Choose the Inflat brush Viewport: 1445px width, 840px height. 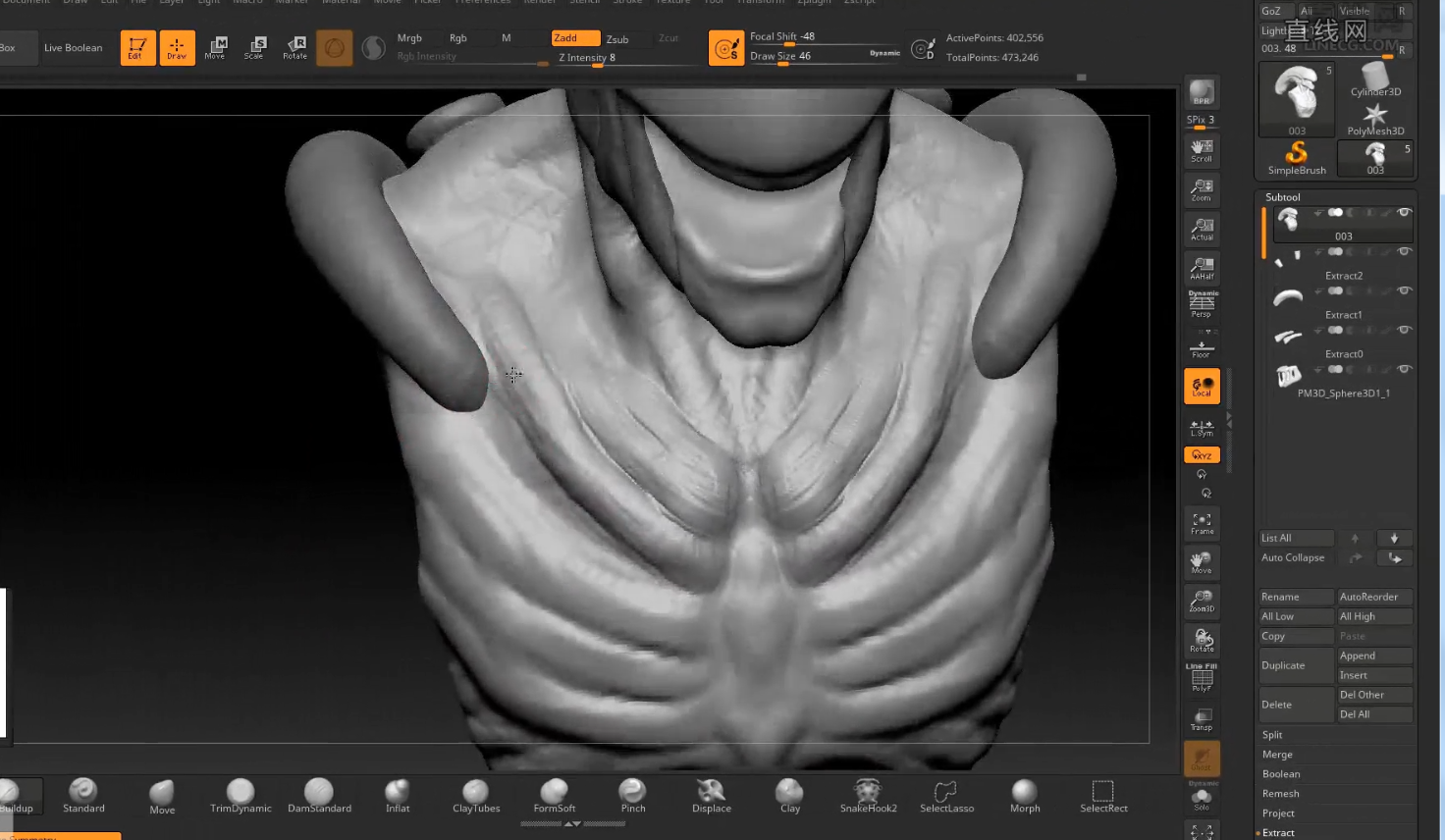[x=398, y=796]
